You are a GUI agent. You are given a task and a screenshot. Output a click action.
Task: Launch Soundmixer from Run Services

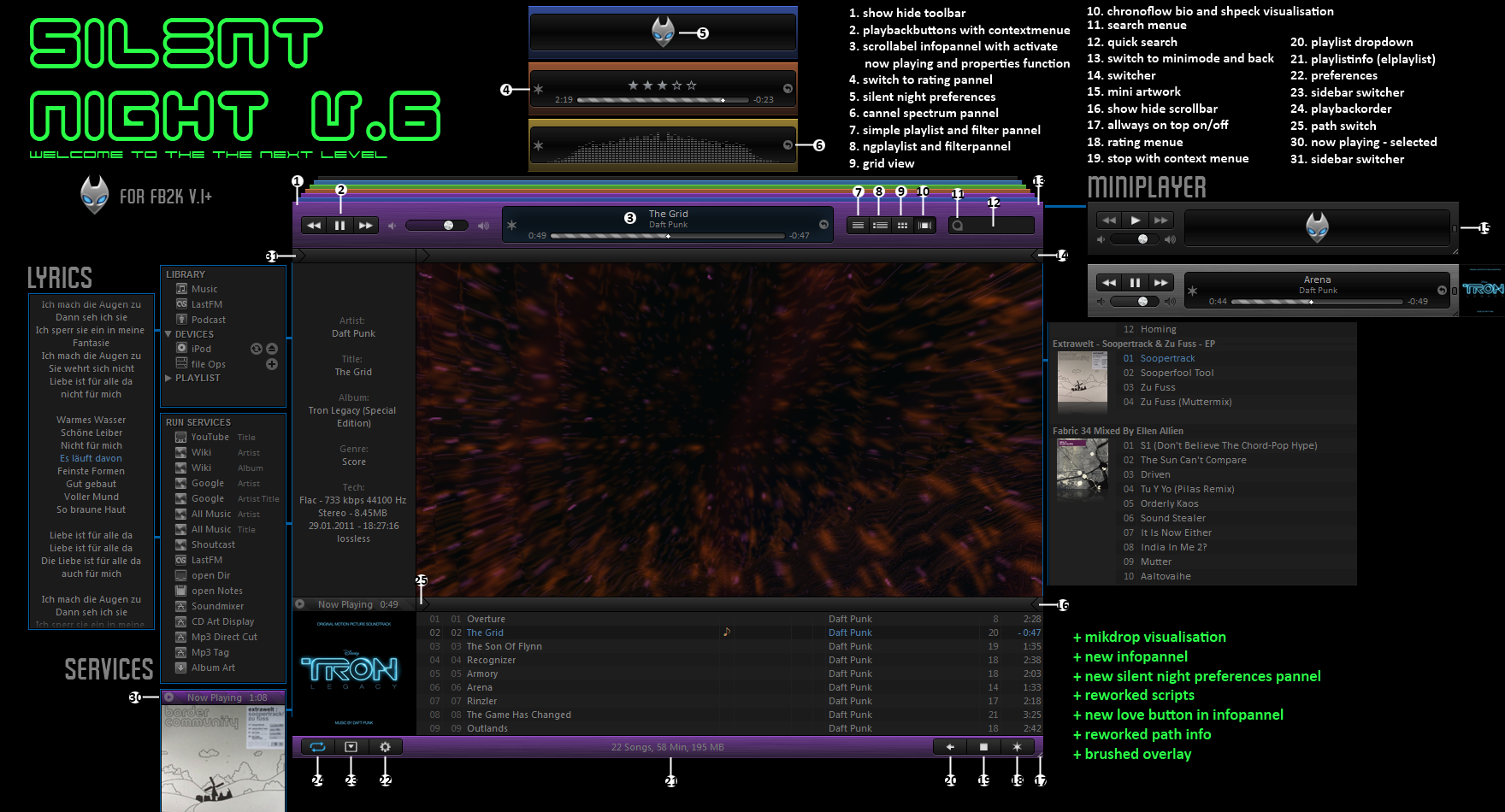217,606
